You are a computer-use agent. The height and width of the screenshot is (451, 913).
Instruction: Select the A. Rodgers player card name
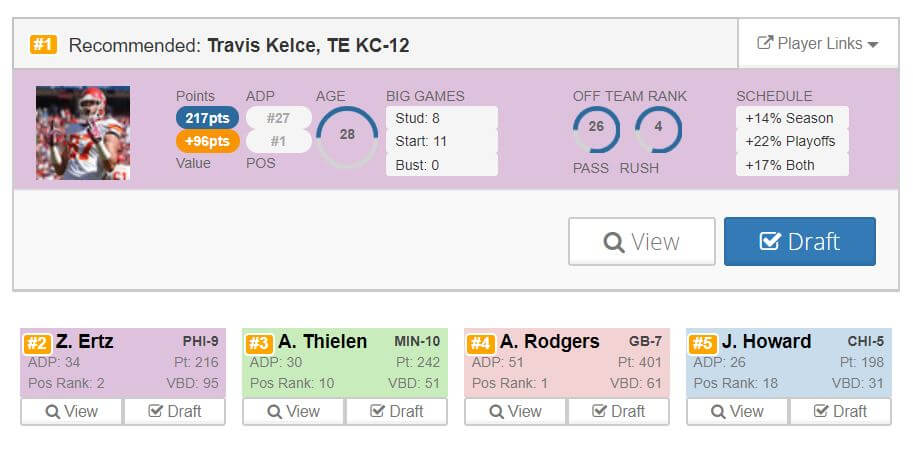click(549, 341)
